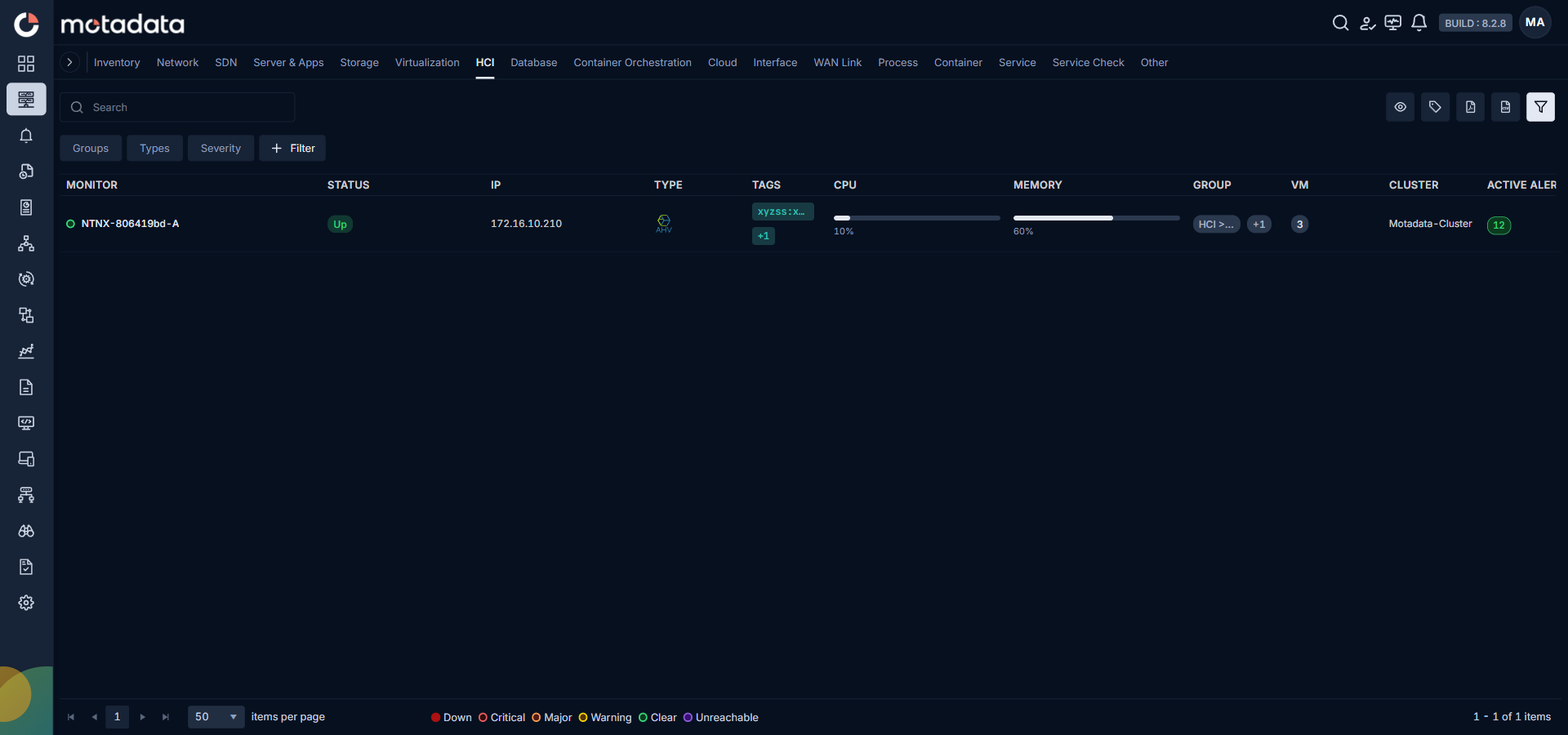1568x735 pixels.
Task: Switch to the Network tab
Action: [177, 62]
